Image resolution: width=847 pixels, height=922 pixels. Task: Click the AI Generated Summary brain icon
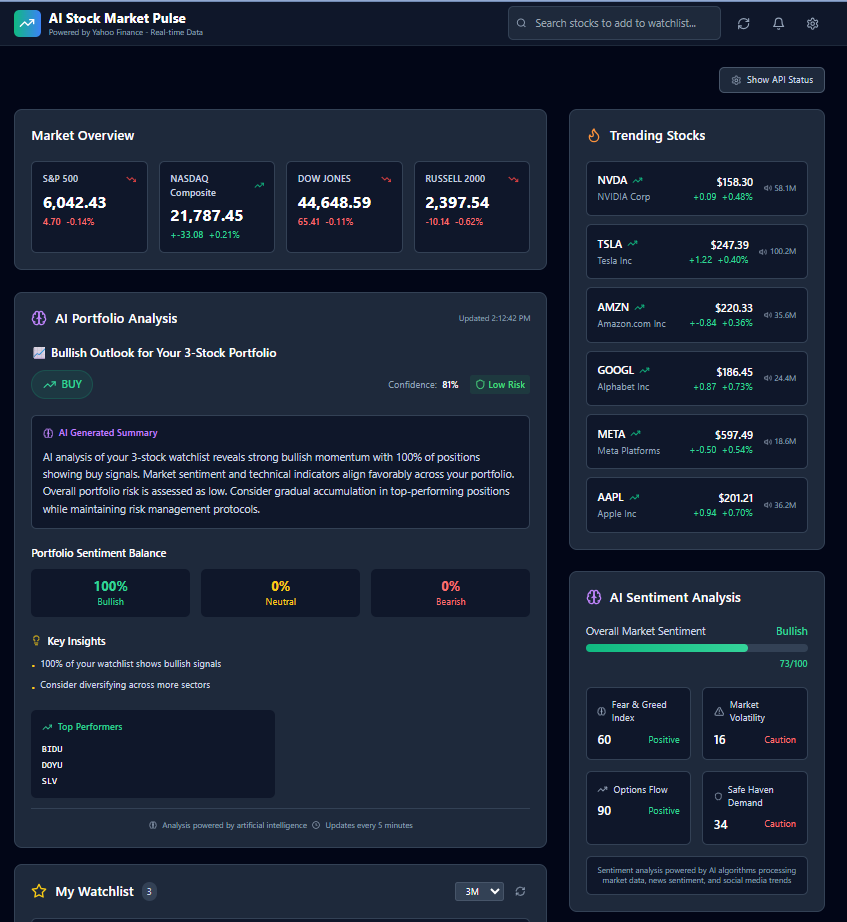coord(48,433)
